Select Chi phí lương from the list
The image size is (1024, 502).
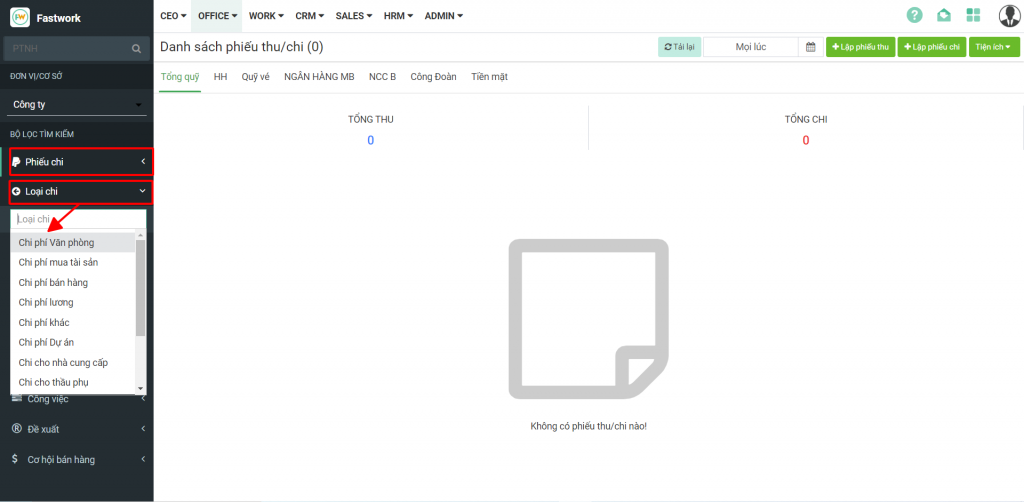(x=46, y=302)
